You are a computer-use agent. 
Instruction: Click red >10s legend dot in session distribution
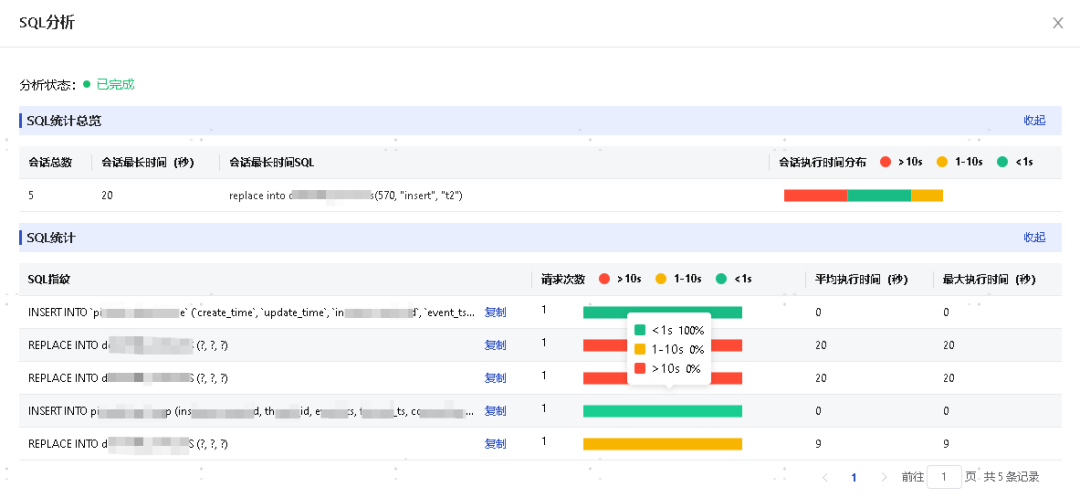[x=886, y=162]
